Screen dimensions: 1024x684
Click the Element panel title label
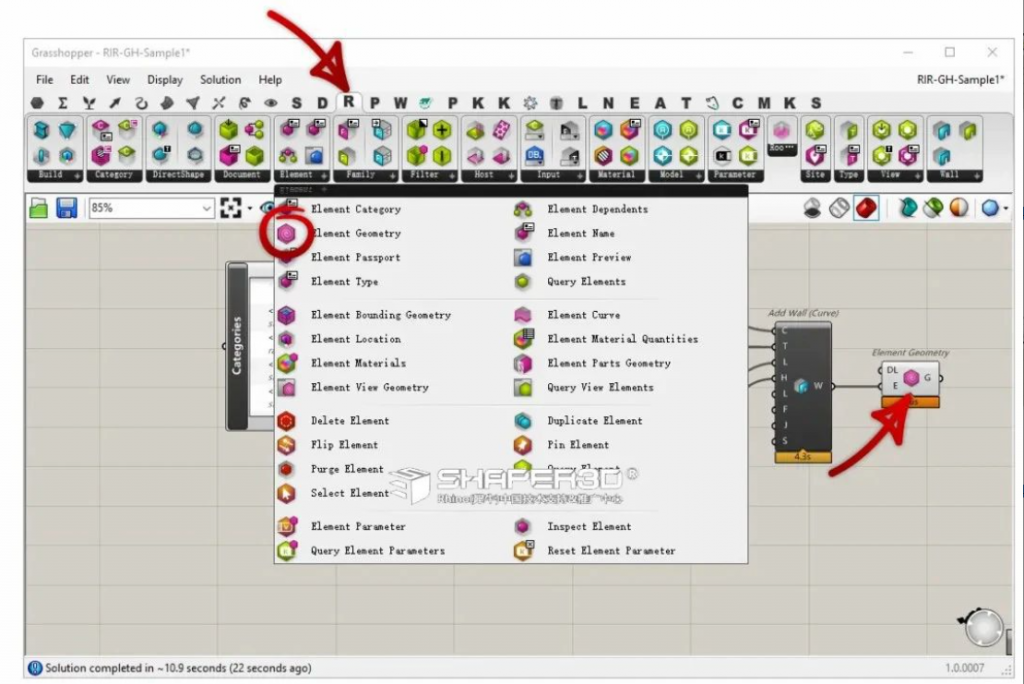click(296, 175)
